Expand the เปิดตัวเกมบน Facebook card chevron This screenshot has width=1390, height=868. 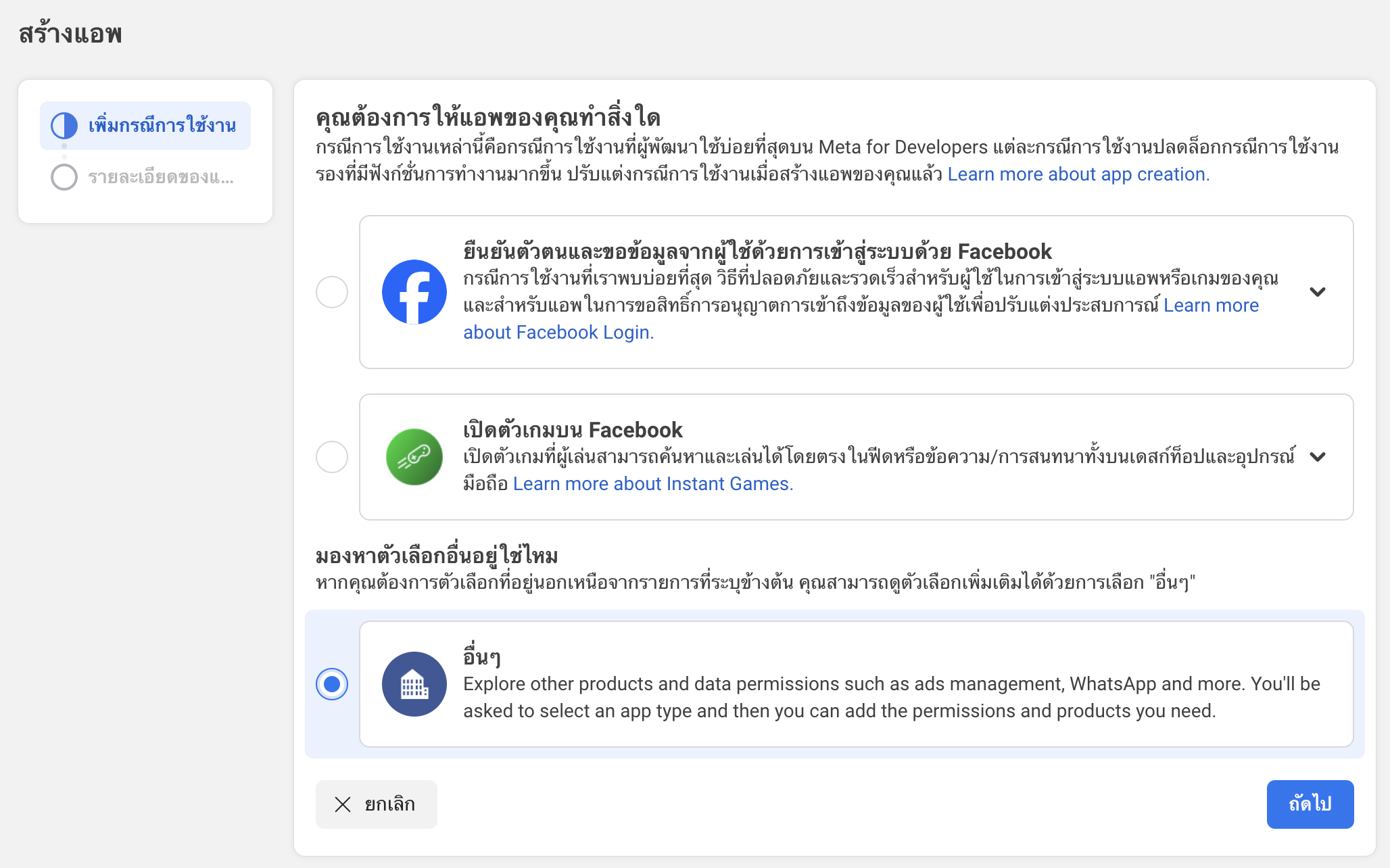click(1318, 457)
